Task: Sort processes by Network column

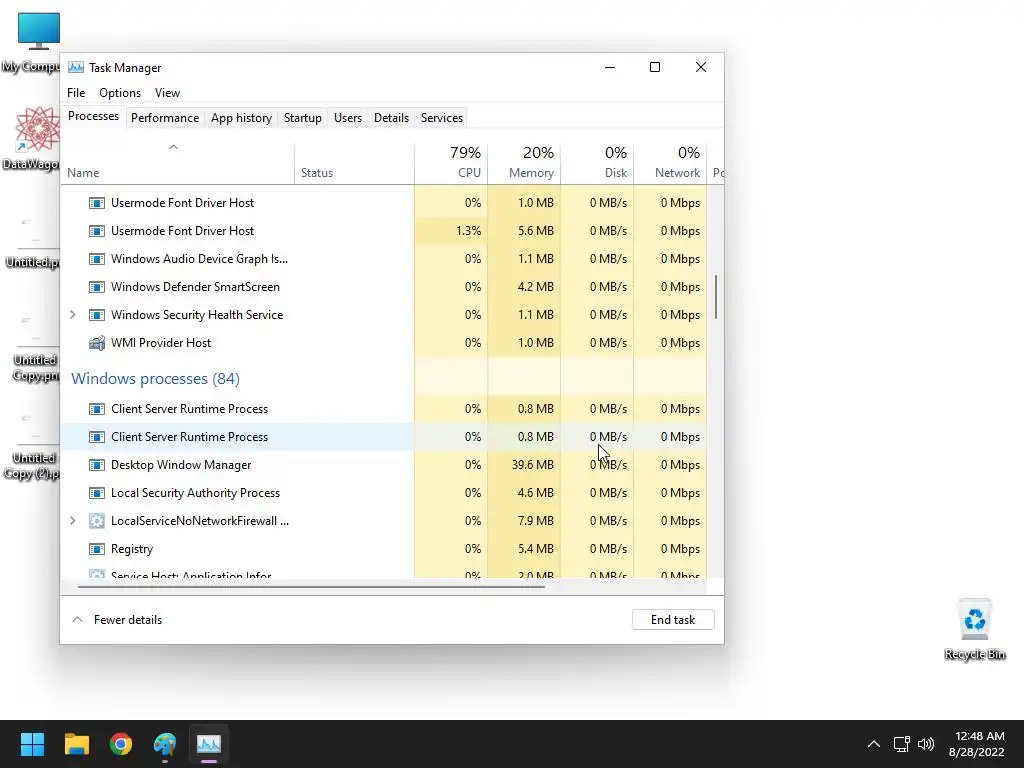Action: [x=670, y=163]
